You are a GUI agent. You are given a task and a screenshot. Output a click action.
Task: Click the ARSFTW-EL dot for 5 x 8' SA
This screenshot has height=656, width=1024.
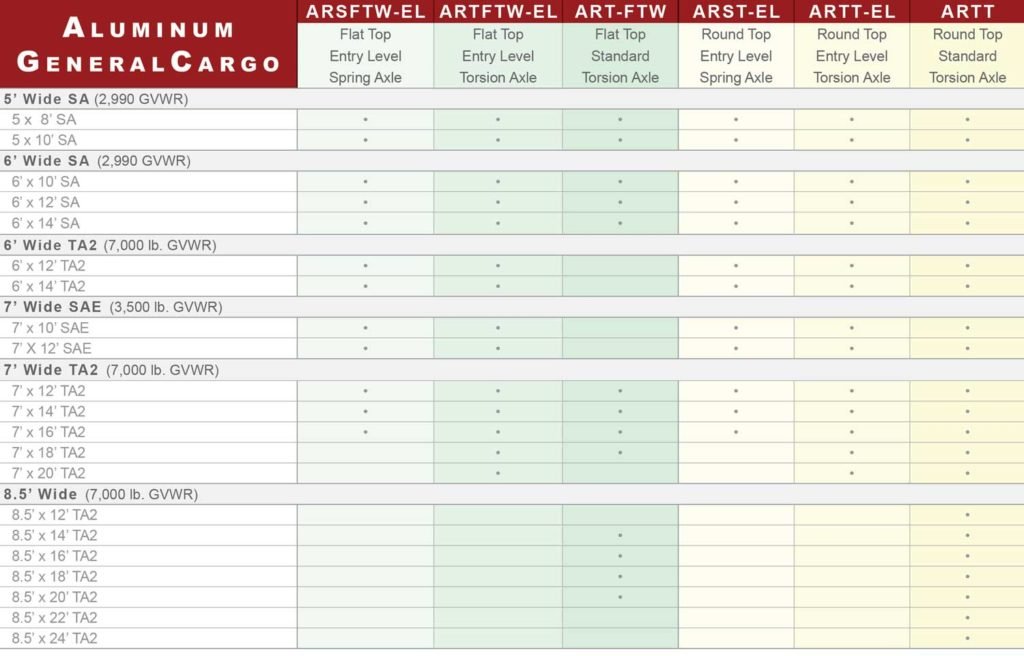(x=365, y=119)
